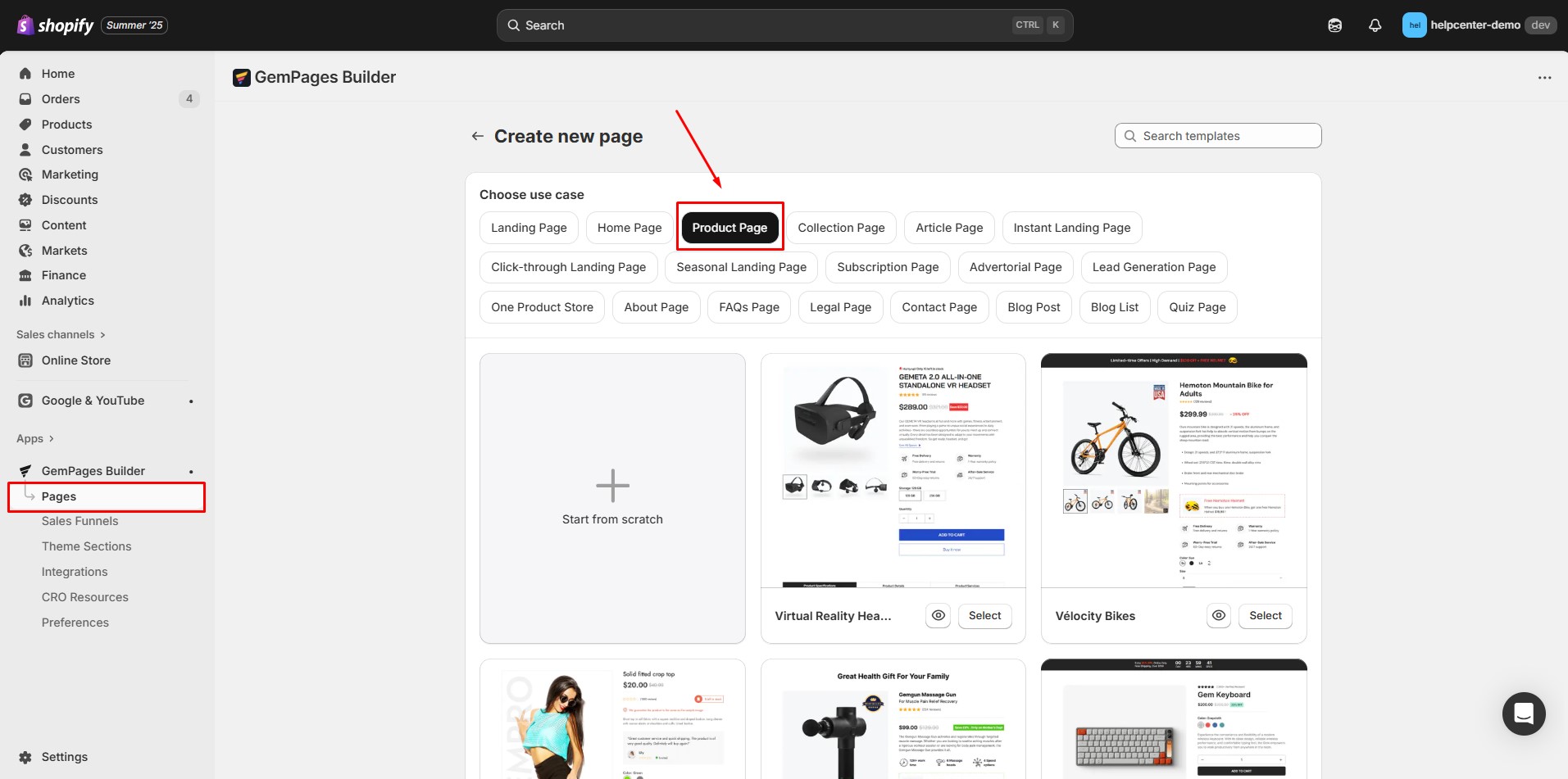The image size is (1568, 779).
Task: Select the Orders icon showing 4 items
Action: (25, 99)
